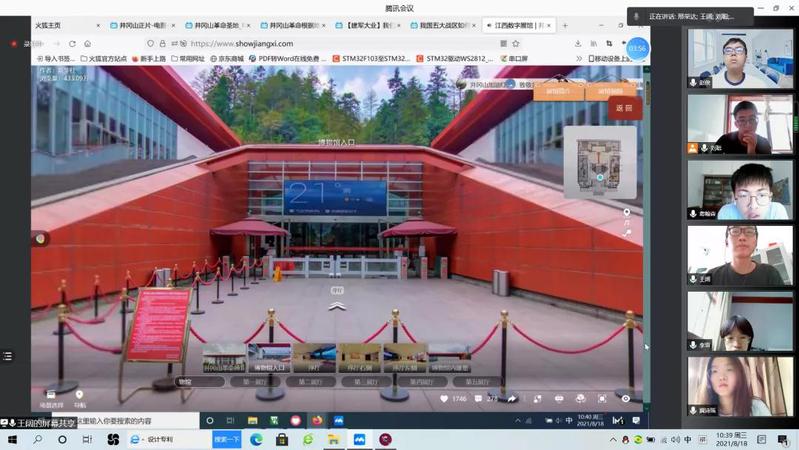Toggle the eye visibility icon in panorama toolbar
The image size is (799, 450).
[626, 399]
